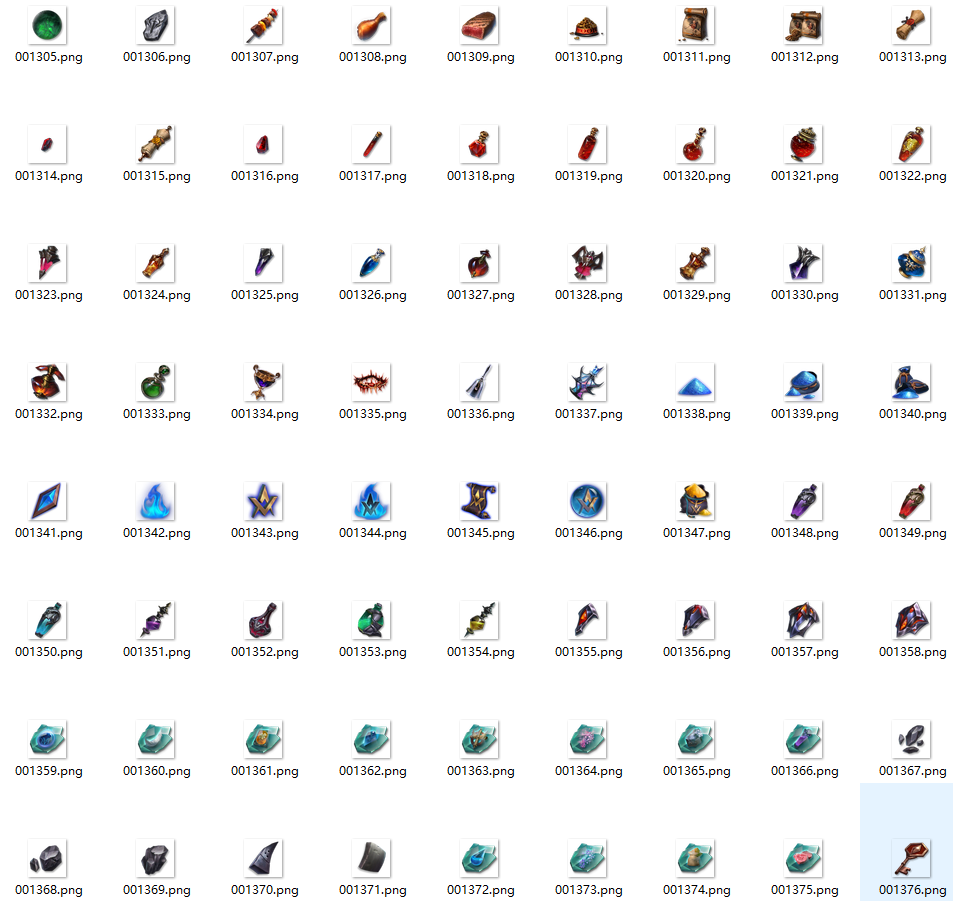Select the blue diamond crystal 001341.png

[48, 501]
